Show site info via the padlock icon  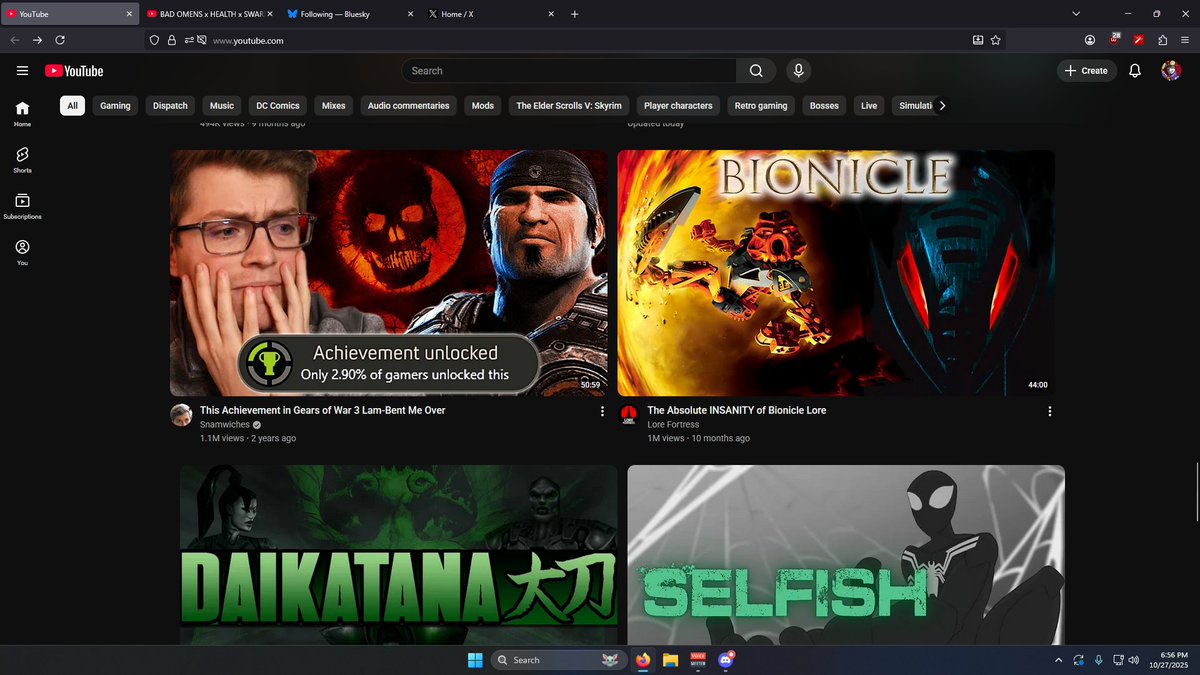click(171, 40)
